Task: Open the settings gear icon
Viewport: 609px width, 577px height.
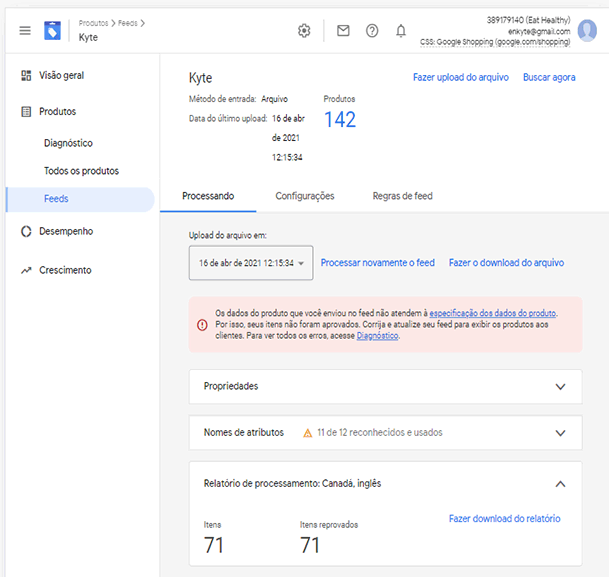Action: click(304, 30)
